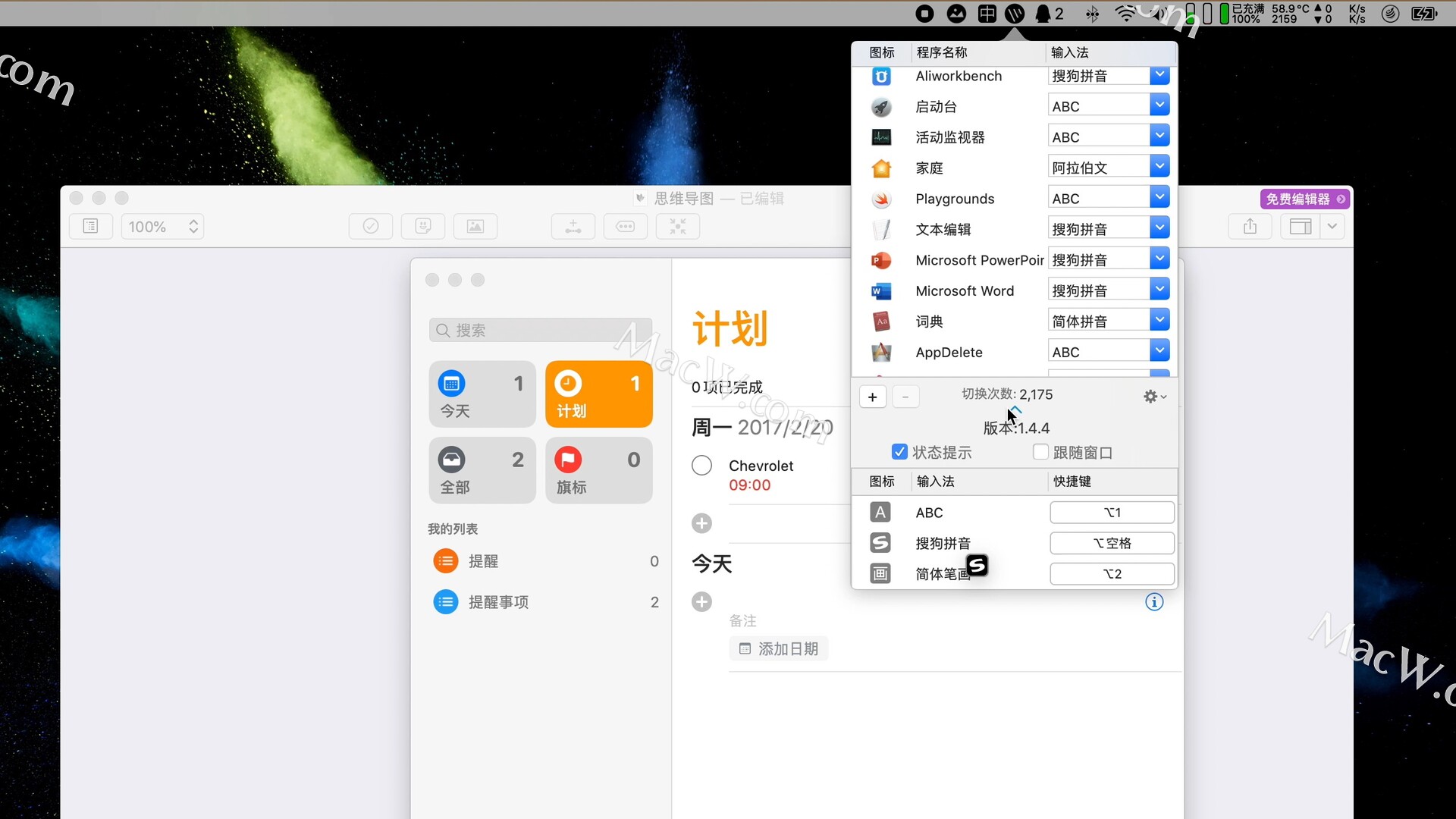Select the 今天 smart list card
The width and height of the screenshot is (1456, 819).
482,394
